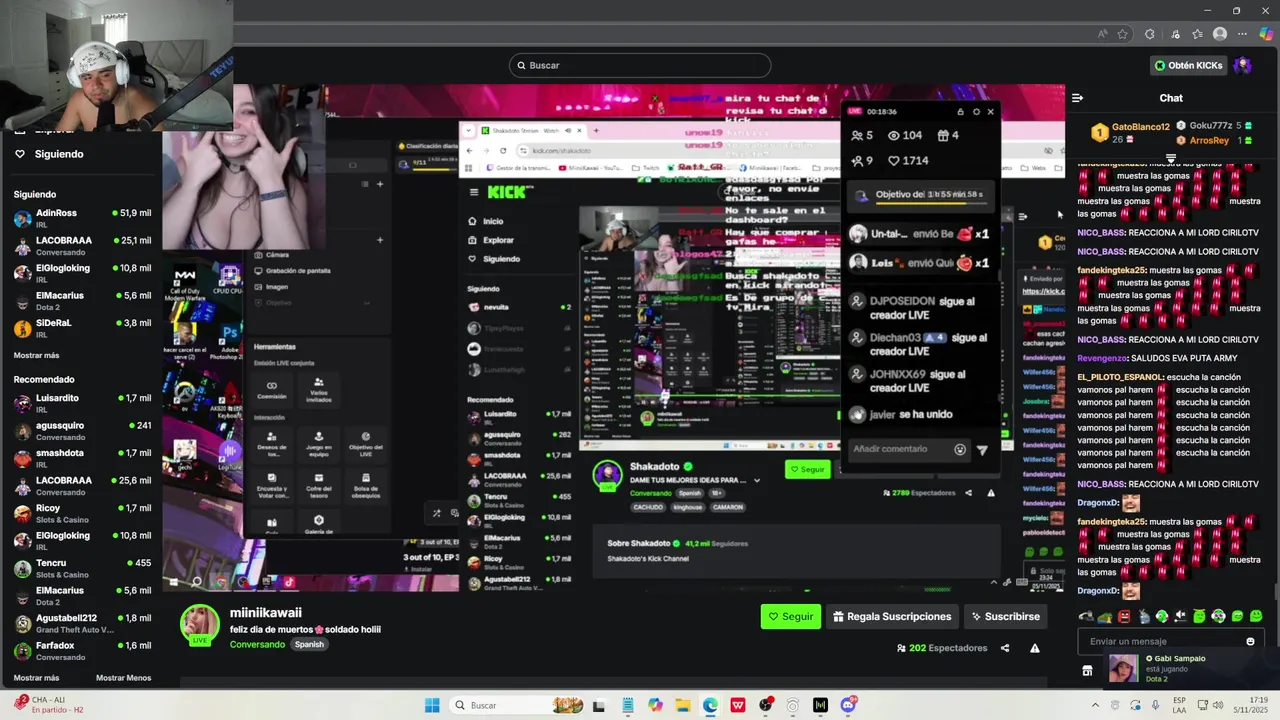
Task: Toggle the Read aloud icon in the address bar
Action: click(x=1103, y=34)
